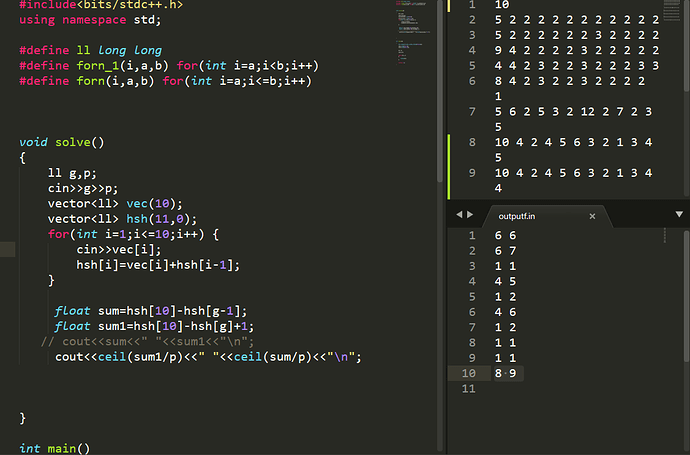Click the input pane vertical scrollbar
The height and width of the screenshot is (455, 690).
click(x=686, y=44)
